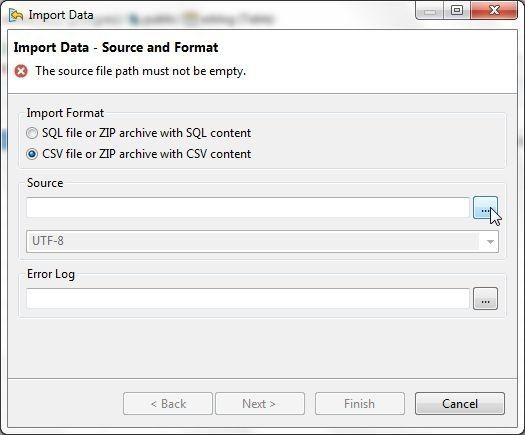
Task: Click the red error icon beside the message
Action: pyautogui.click(x=21, y=71)
